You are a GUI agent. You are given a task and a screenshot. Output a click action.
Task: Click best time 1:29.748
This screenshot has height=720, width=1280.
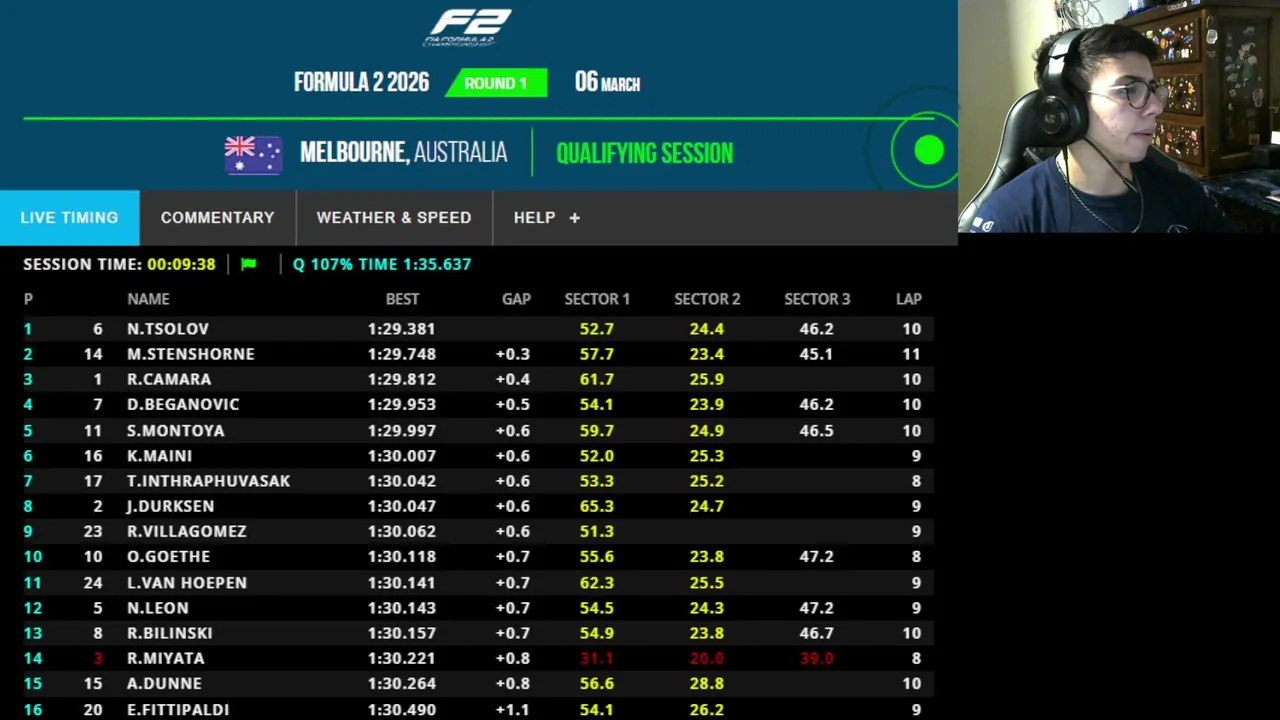(401, 354)
